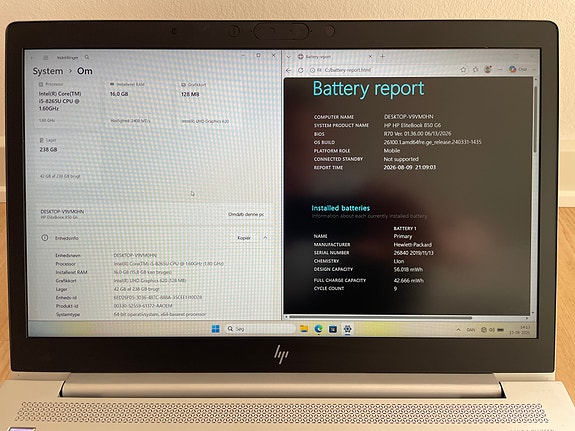Screen dimensions: 575x431
Task: Open File Explorer from the taskbar
Action: (304, 329)
